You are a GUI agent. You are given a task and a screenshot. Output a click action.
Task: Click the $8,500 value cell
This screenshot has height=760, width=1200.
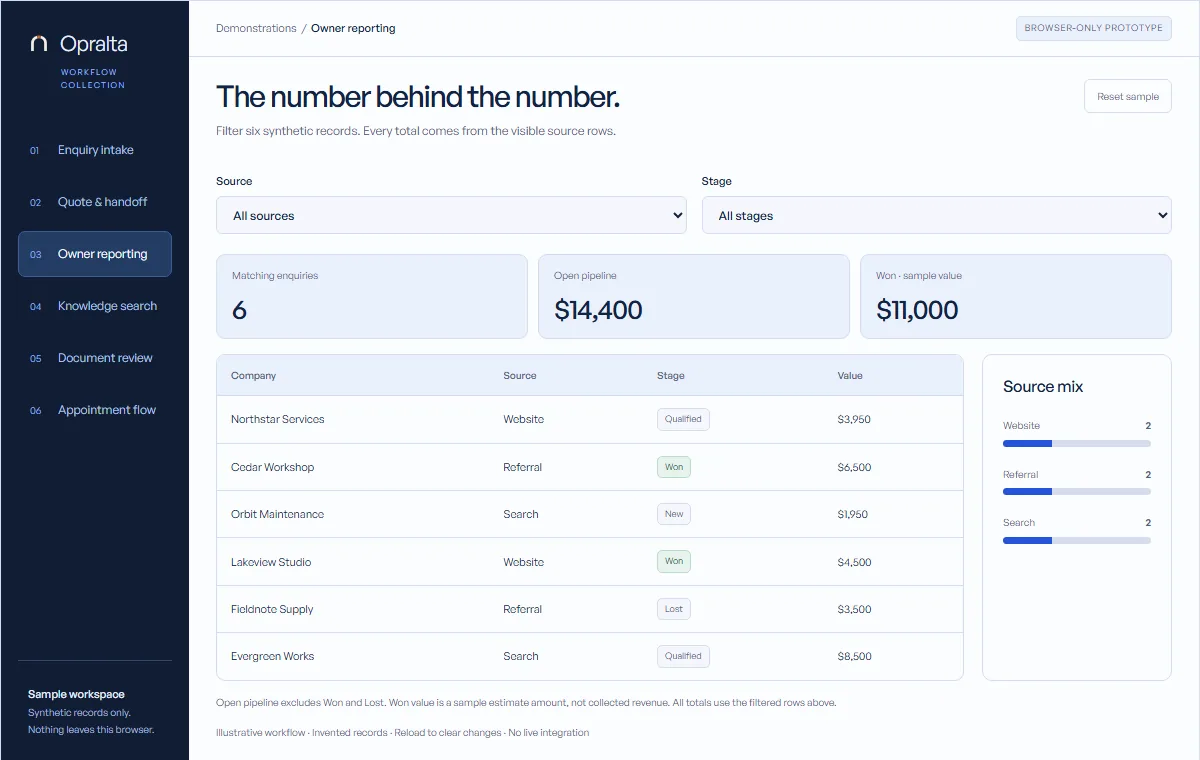pyautogui.click(x=855, y=656)
